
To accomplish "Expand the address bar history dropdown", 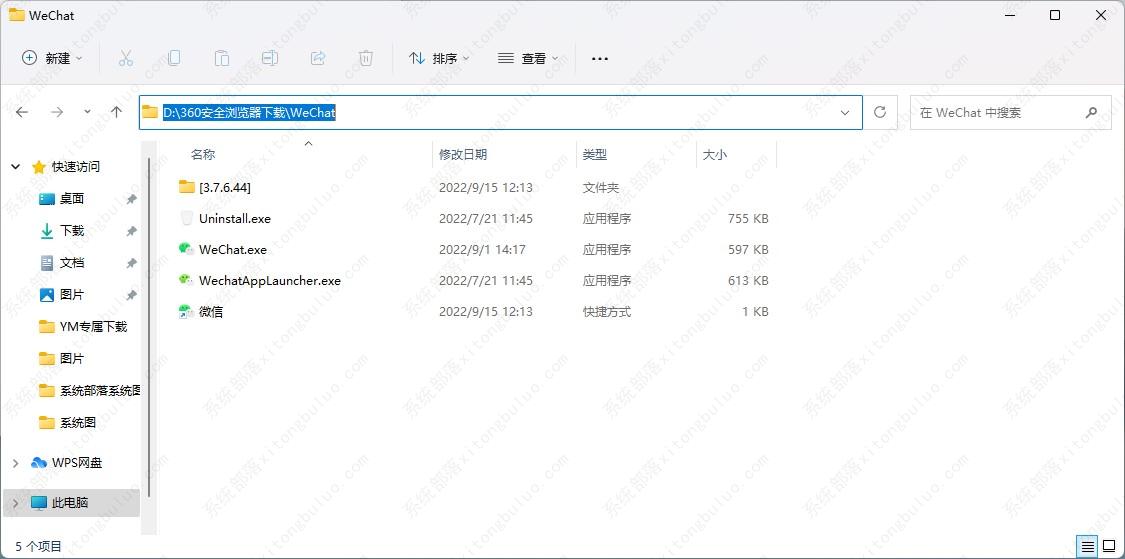I will [845, 113].
